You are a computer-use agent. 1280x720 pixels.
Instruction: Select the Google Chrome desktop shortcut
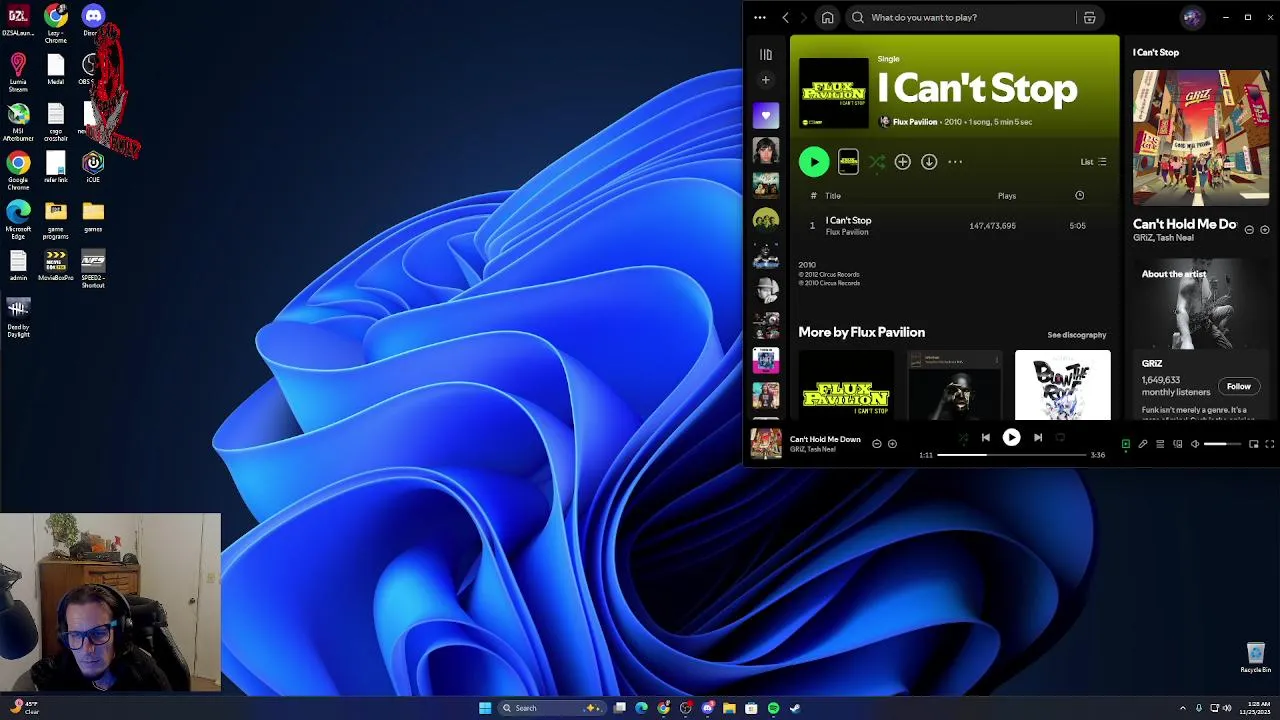[18, 170]
